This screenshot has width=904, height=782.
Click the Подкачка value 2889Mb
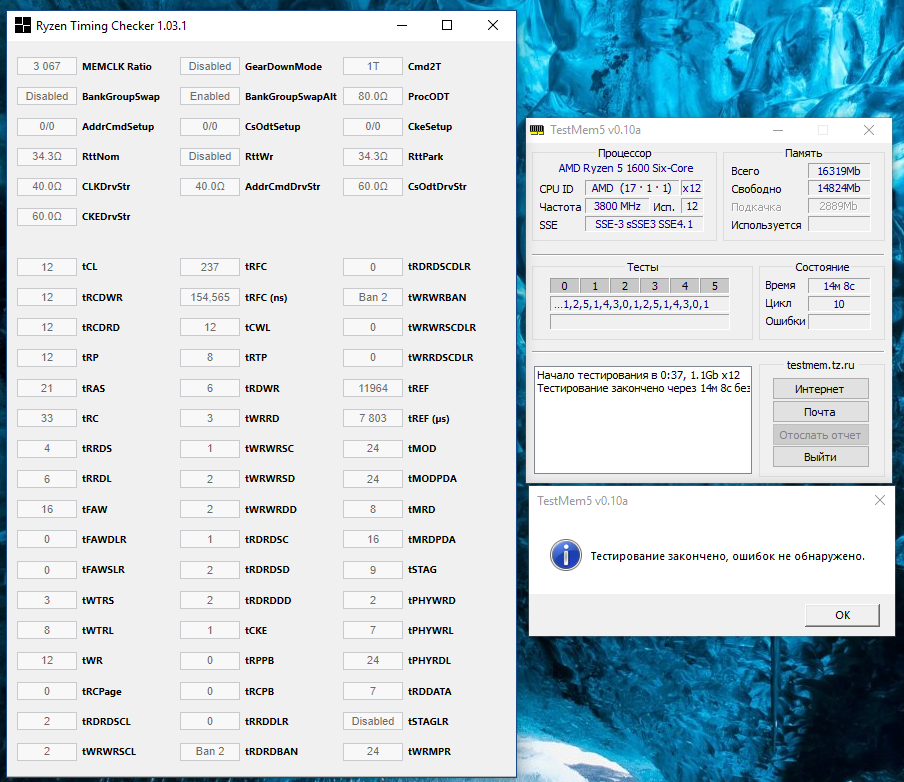[x=839, y=206]
